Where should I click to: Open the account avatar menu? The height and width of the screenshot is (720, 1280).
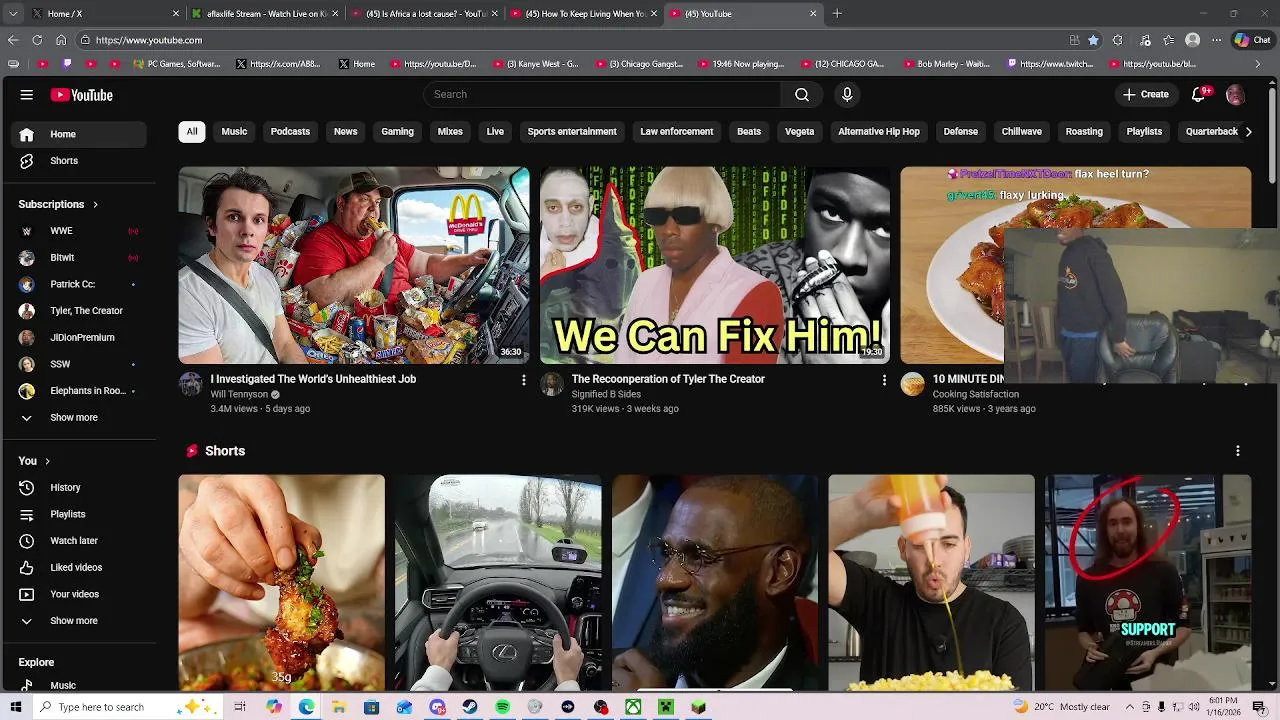(x=1235, y=94)
